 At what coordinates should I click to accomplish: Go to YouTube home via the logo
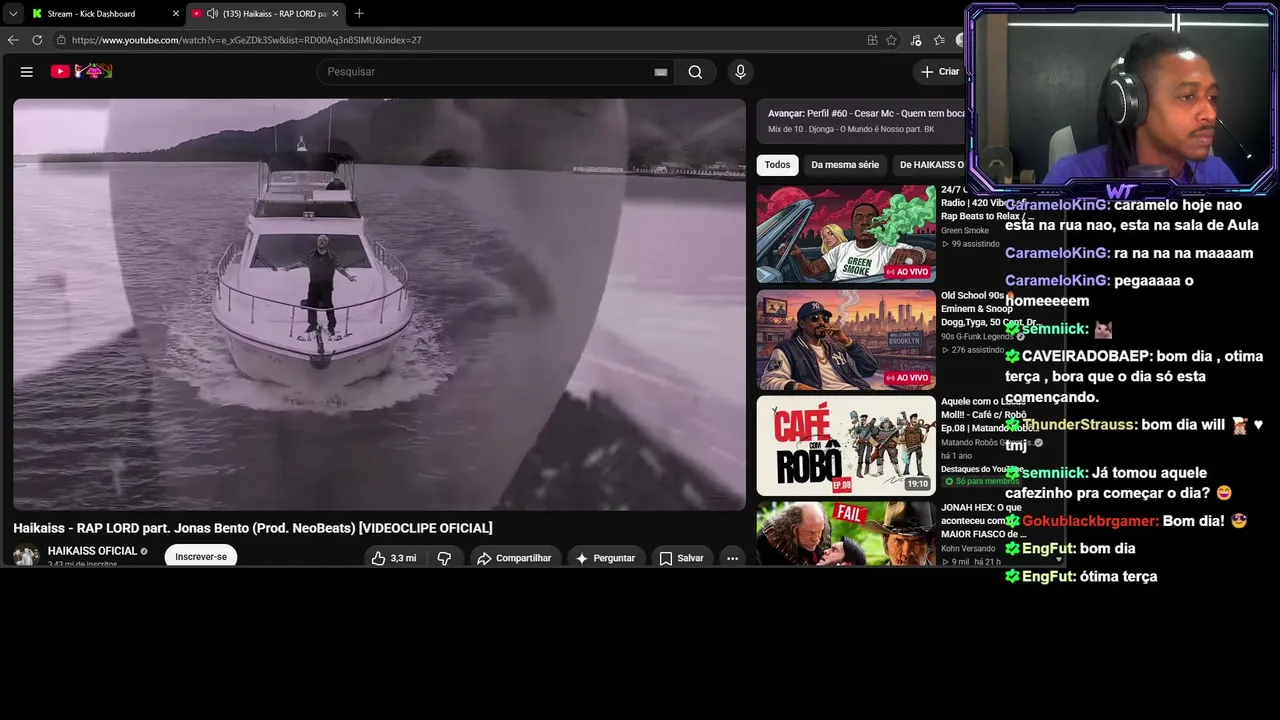(82, 72)
